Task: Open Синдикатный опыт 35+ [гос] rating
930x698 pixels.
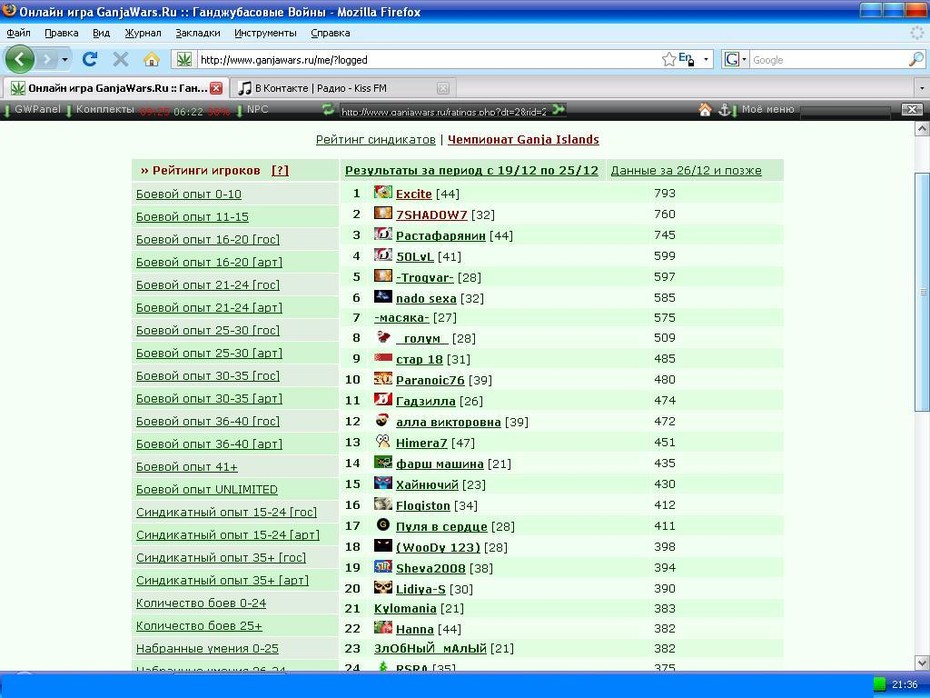Action: 221,557
